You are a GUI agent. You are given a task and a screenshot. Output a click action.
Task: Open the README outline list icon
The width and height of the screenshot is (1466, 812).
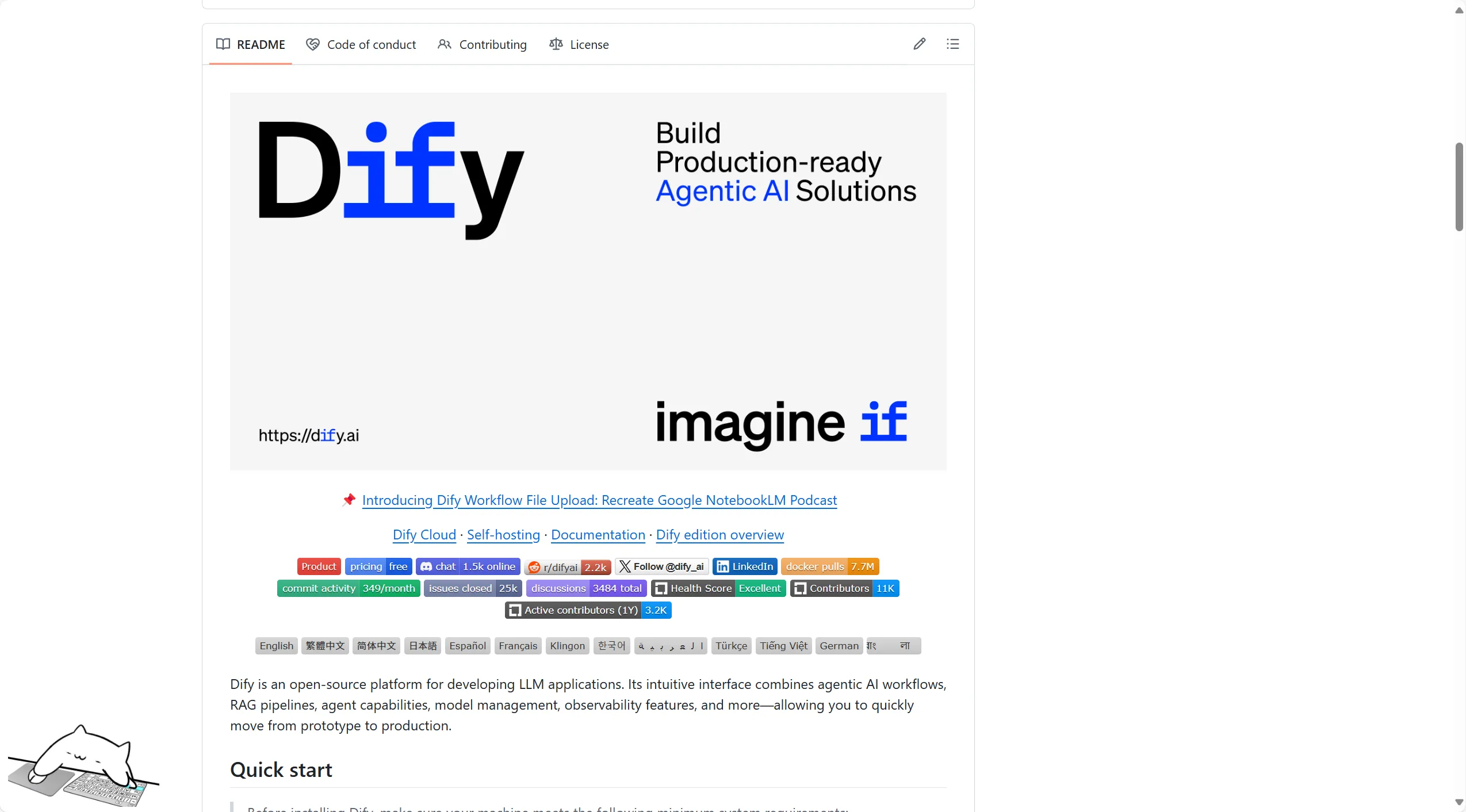pos(952,44)
